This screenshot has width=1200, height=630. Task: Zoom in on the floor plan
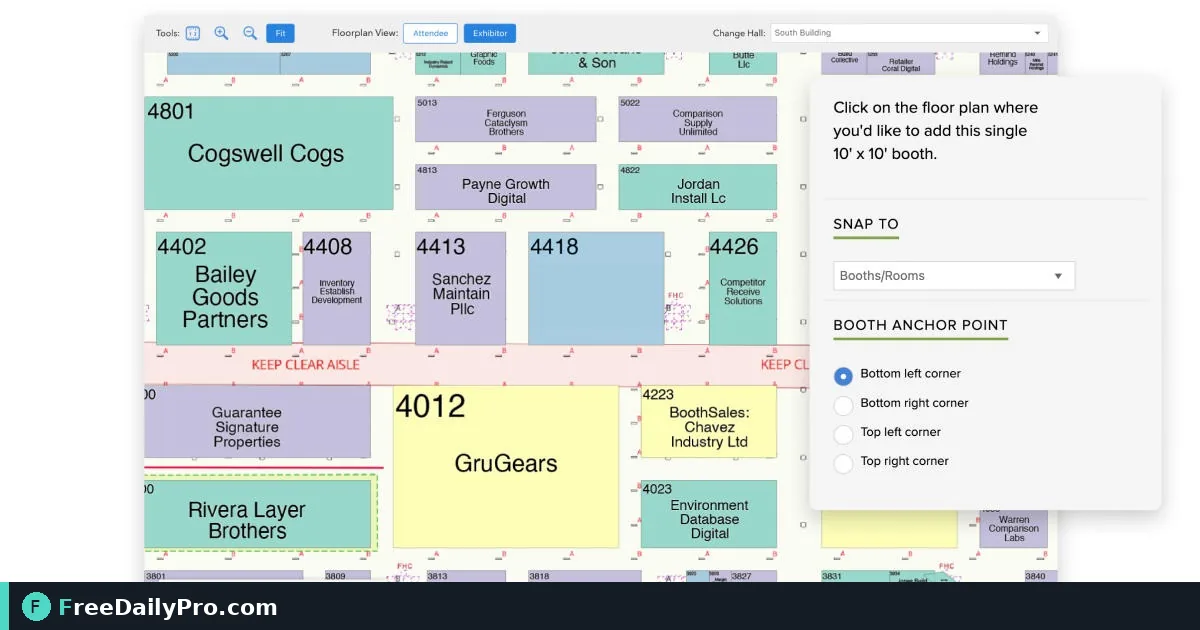coord(221,33)
